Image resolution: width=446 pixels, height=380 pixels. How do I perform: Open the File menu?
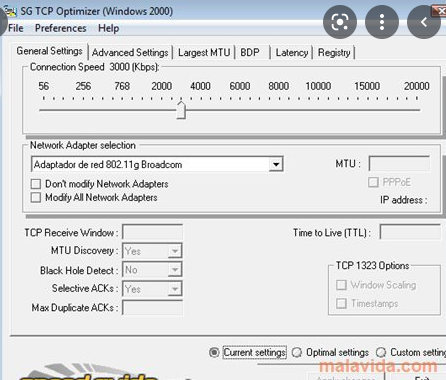tap(16, 28)
